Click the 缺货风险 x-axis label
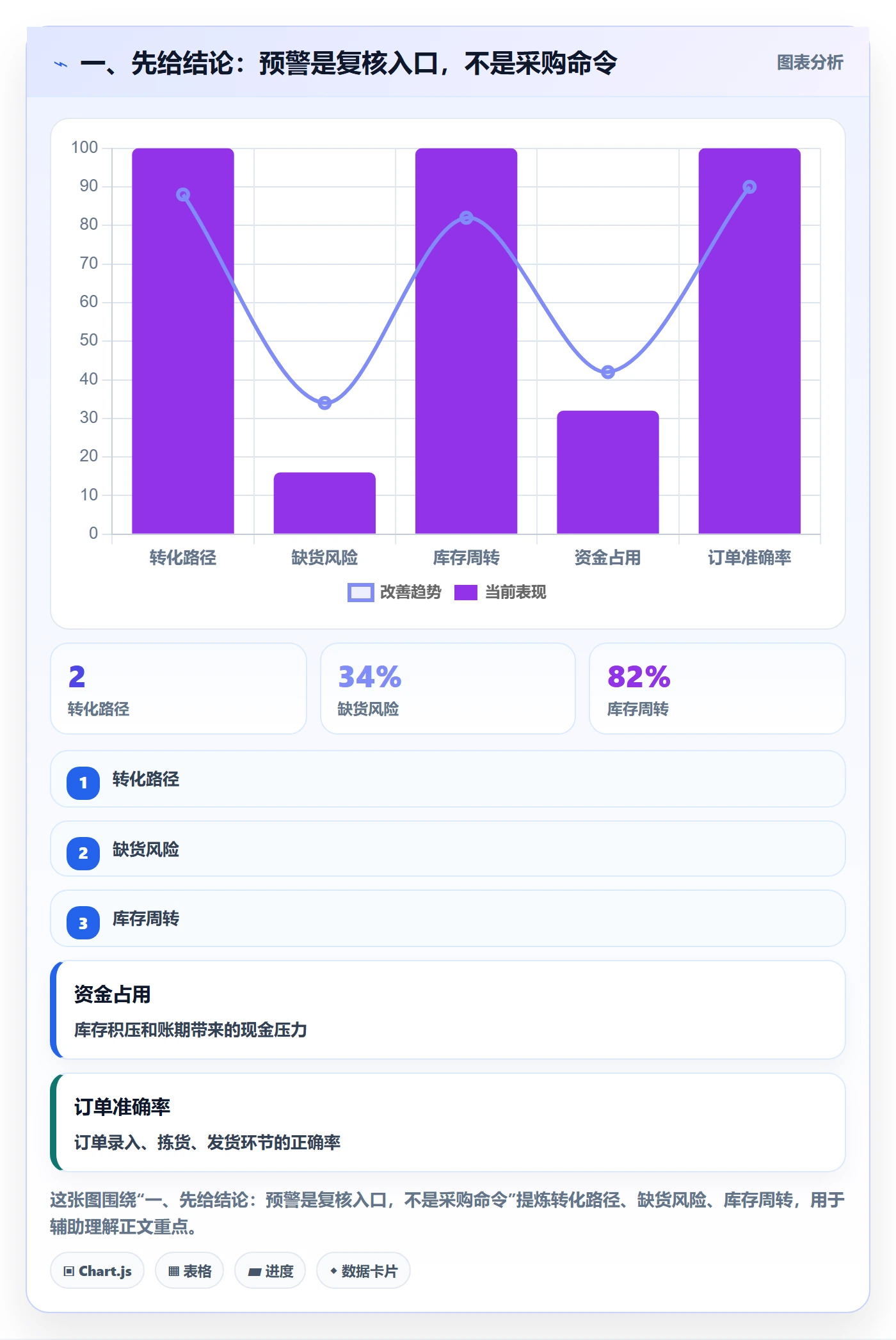This screenshot has width=896, height=1340. 324,557
